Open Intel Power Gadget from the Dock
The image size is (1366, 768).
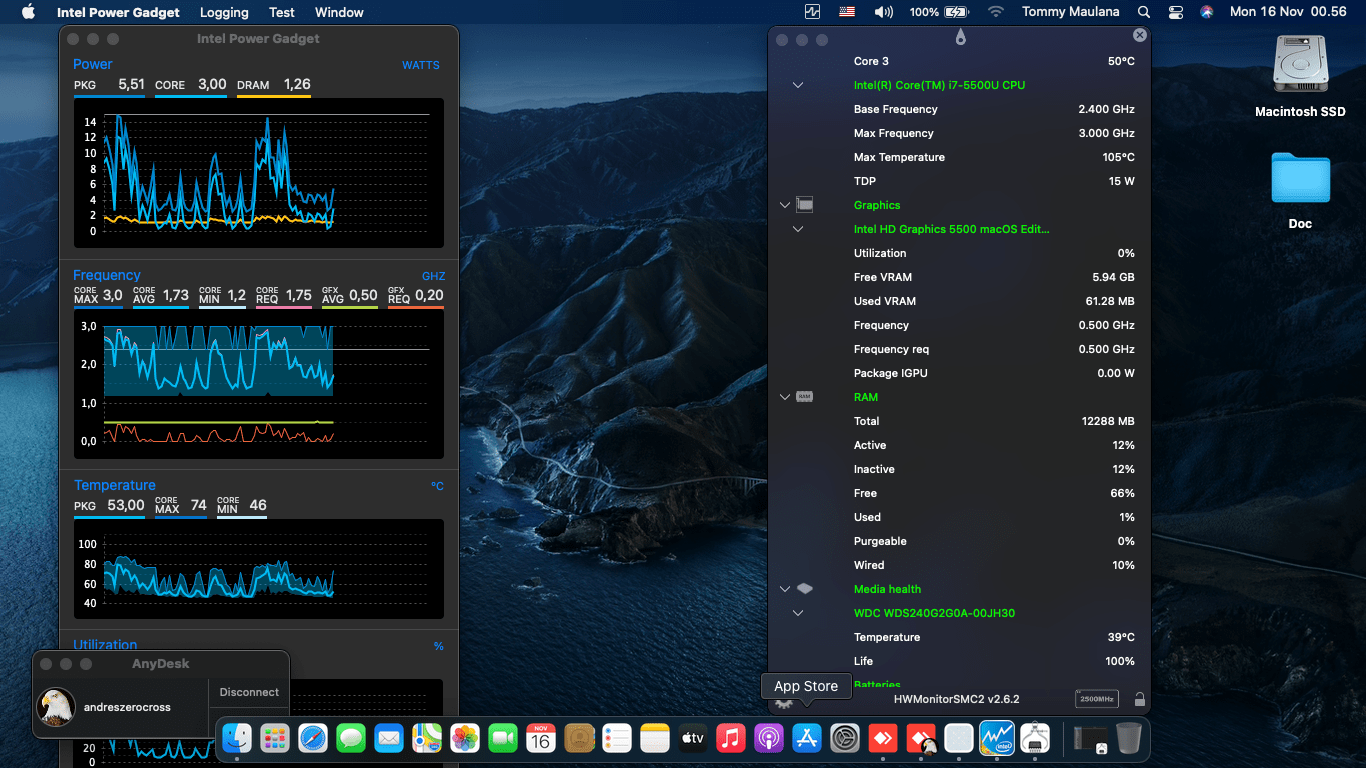click(x=997, y=739)
